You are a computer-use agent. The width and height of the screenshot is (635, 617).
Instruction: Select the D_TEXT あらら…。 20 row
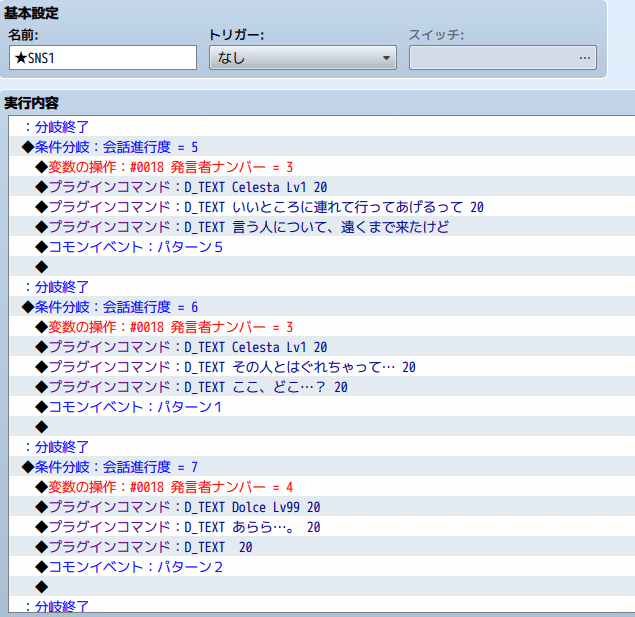coord(322,527)
